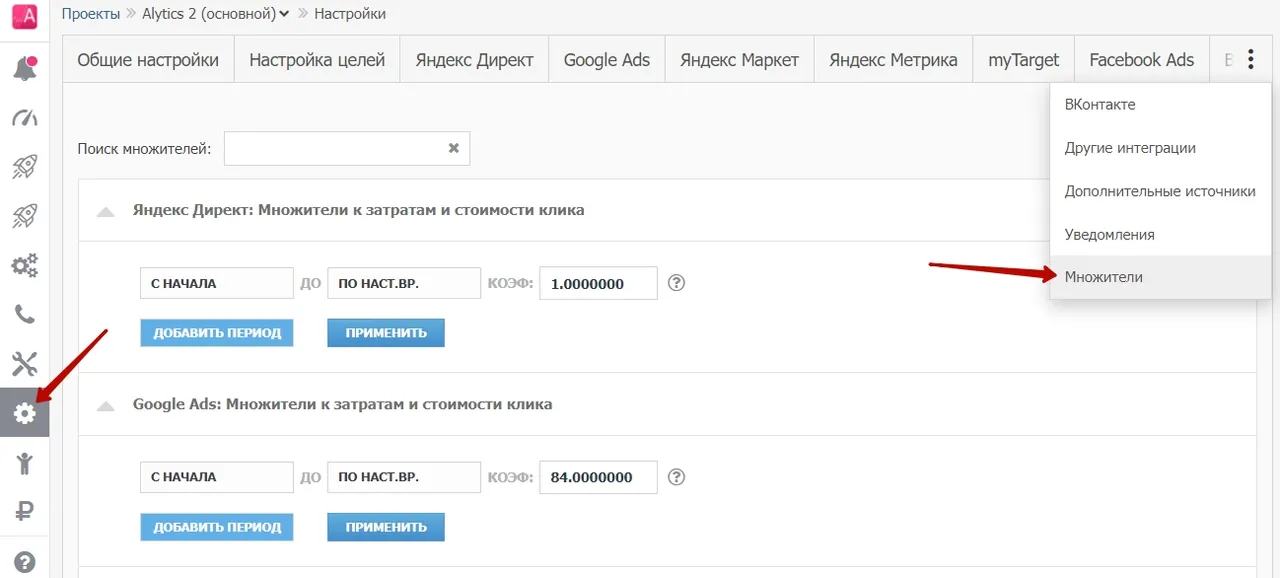Click С НАЧАЛА date field for Яндекс Директ
1280x578 pixels.
coord(217,283)
